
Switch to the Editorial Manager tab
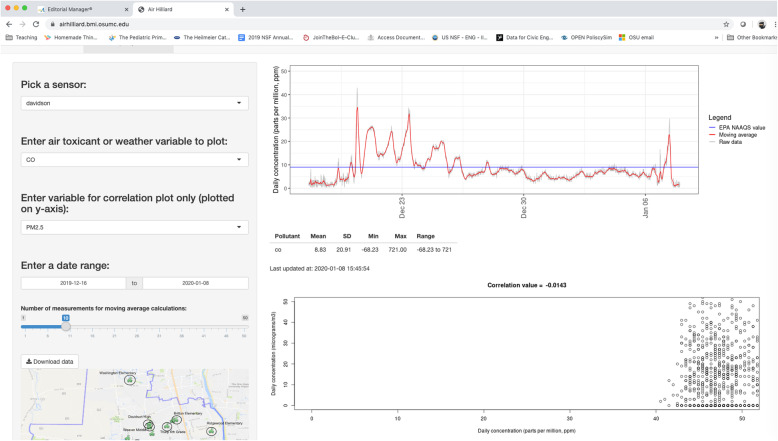pos(75,8)
